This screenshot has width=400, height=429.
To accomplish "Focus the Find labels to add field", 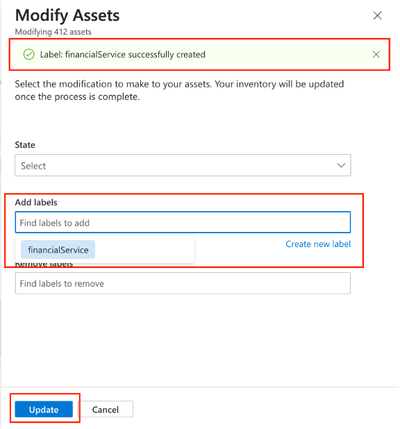I will (183, 222).
